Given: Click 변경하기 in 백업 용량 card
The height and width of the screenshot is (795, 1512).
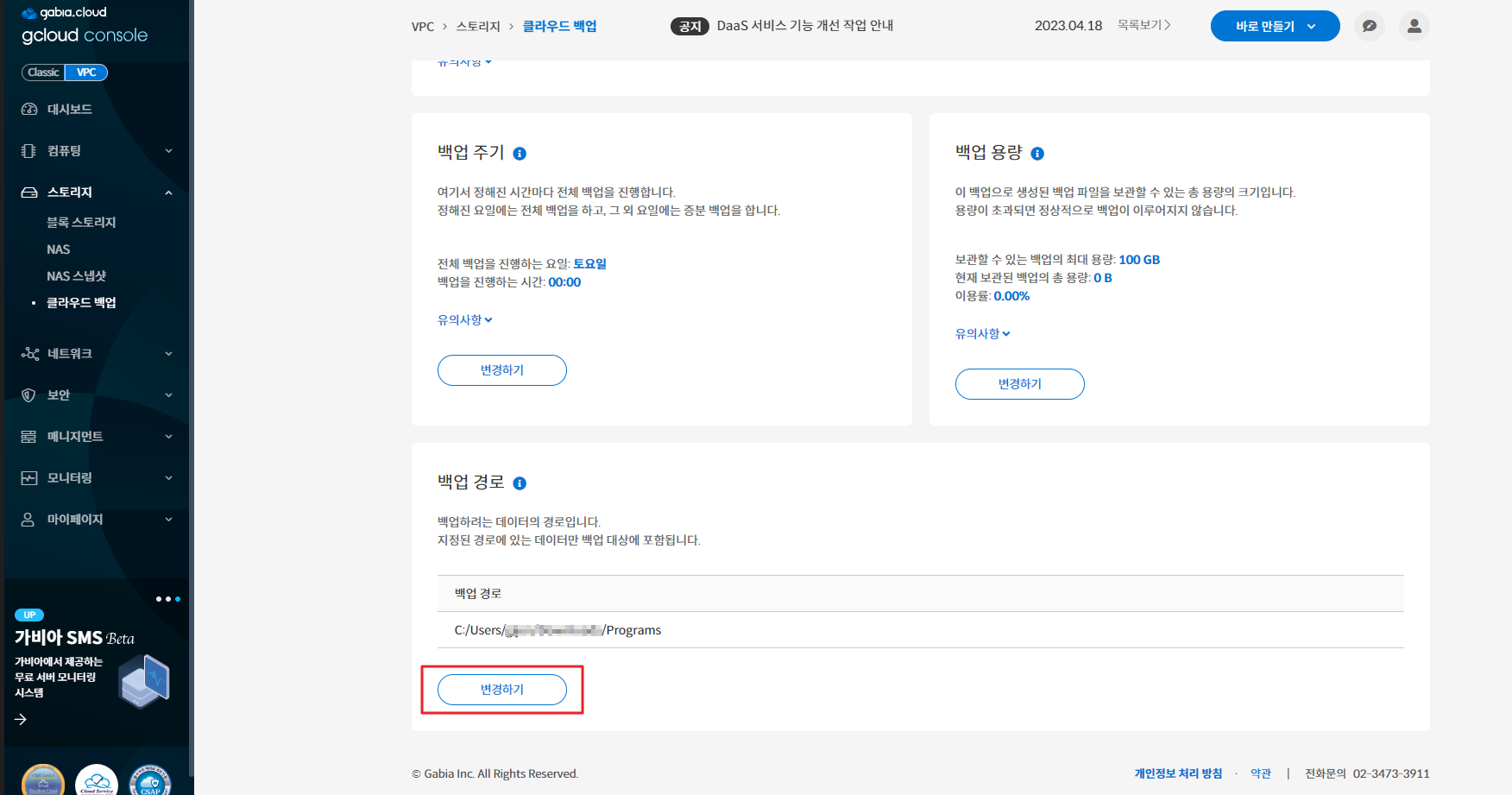Looking at the screenshot, I should [x=1020, y=384].
